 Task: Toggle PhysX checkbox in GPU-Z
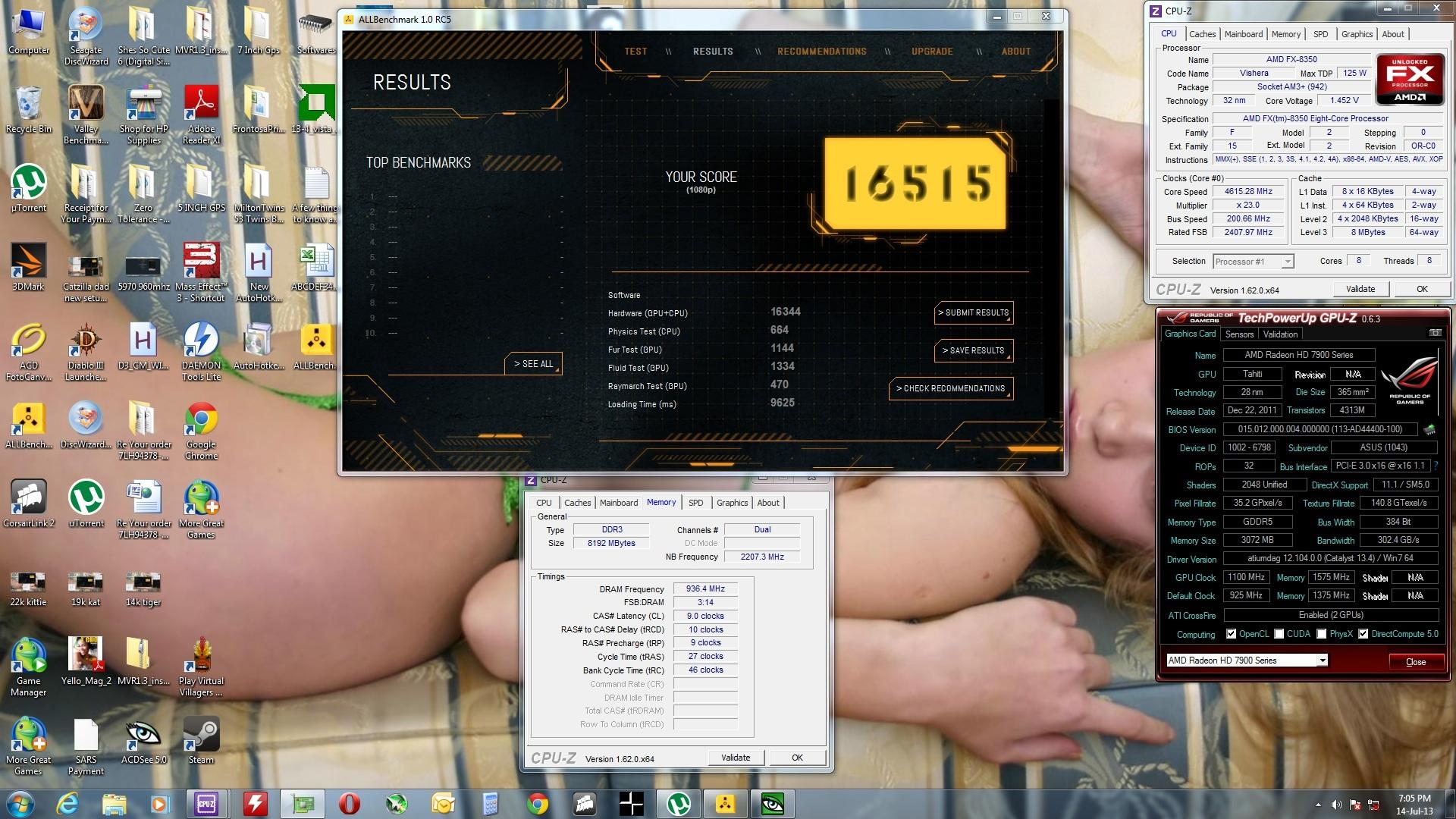coord(1322,634)
